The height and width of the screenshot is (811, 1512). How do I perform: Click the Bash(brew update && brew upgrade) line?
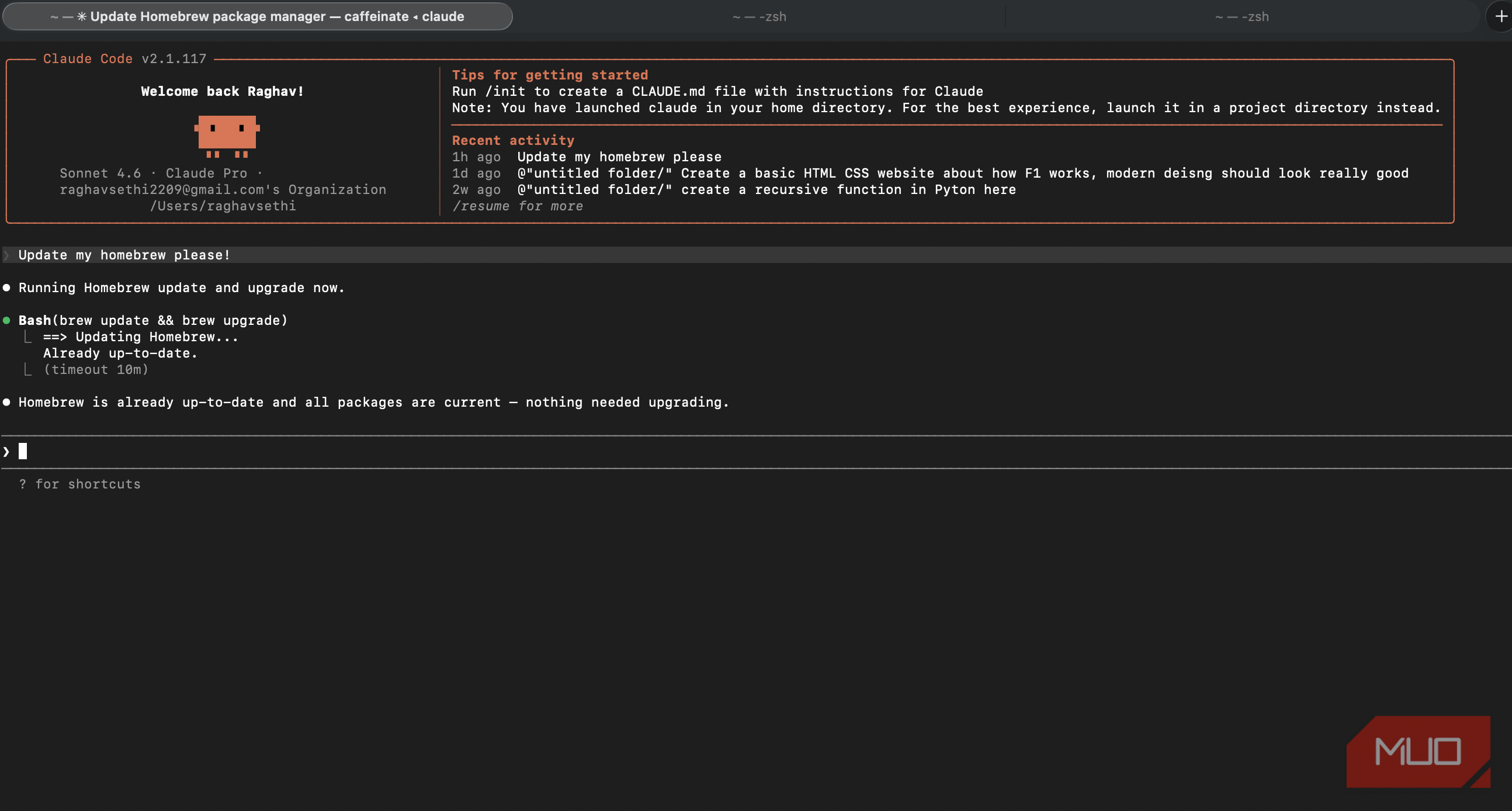pos(153,320)
